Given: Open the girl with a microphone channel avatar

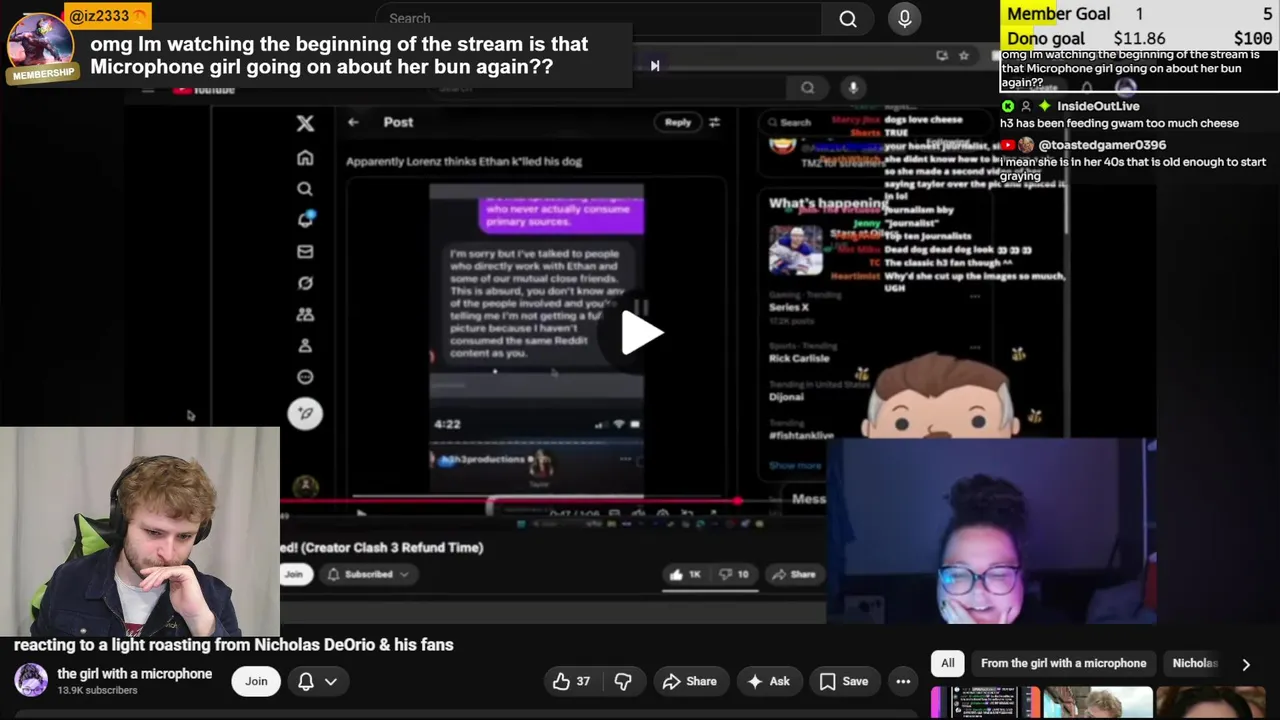Looking at the screenshot, I should (x=30, y=680).
